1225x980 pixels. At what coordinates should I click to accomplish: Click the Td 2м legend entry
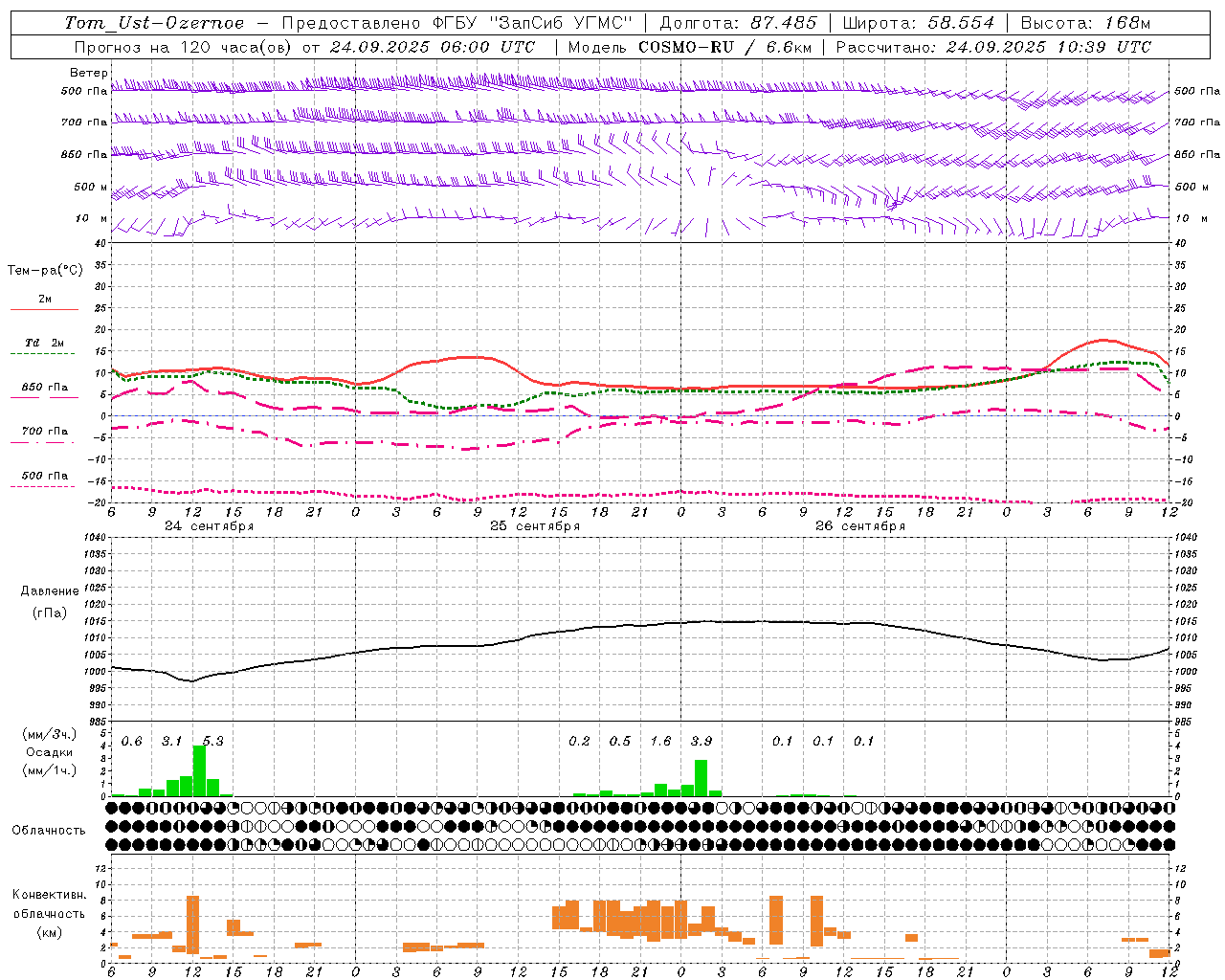[44, 343]
